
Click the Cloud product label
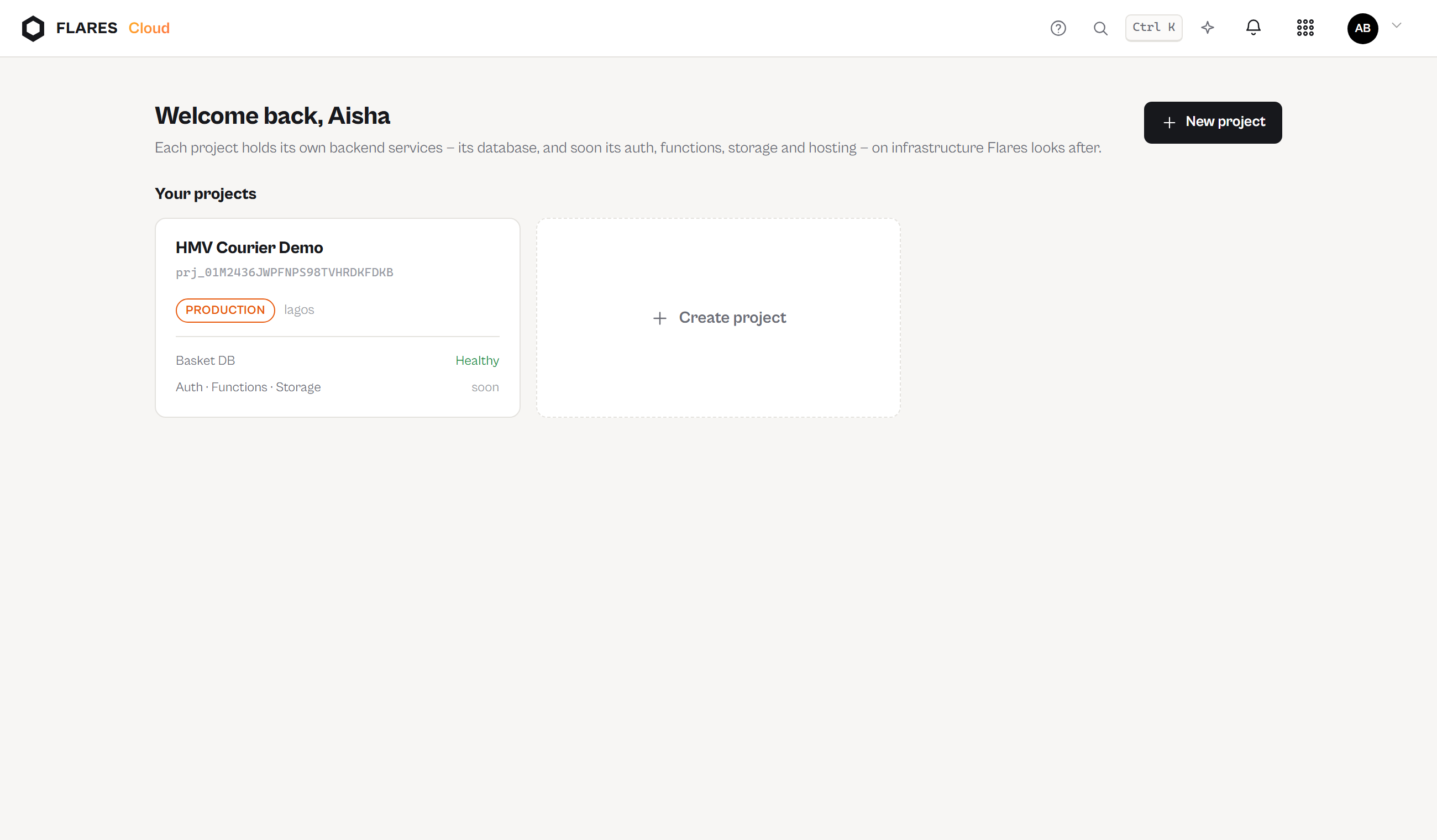click(x=149, y=28)
